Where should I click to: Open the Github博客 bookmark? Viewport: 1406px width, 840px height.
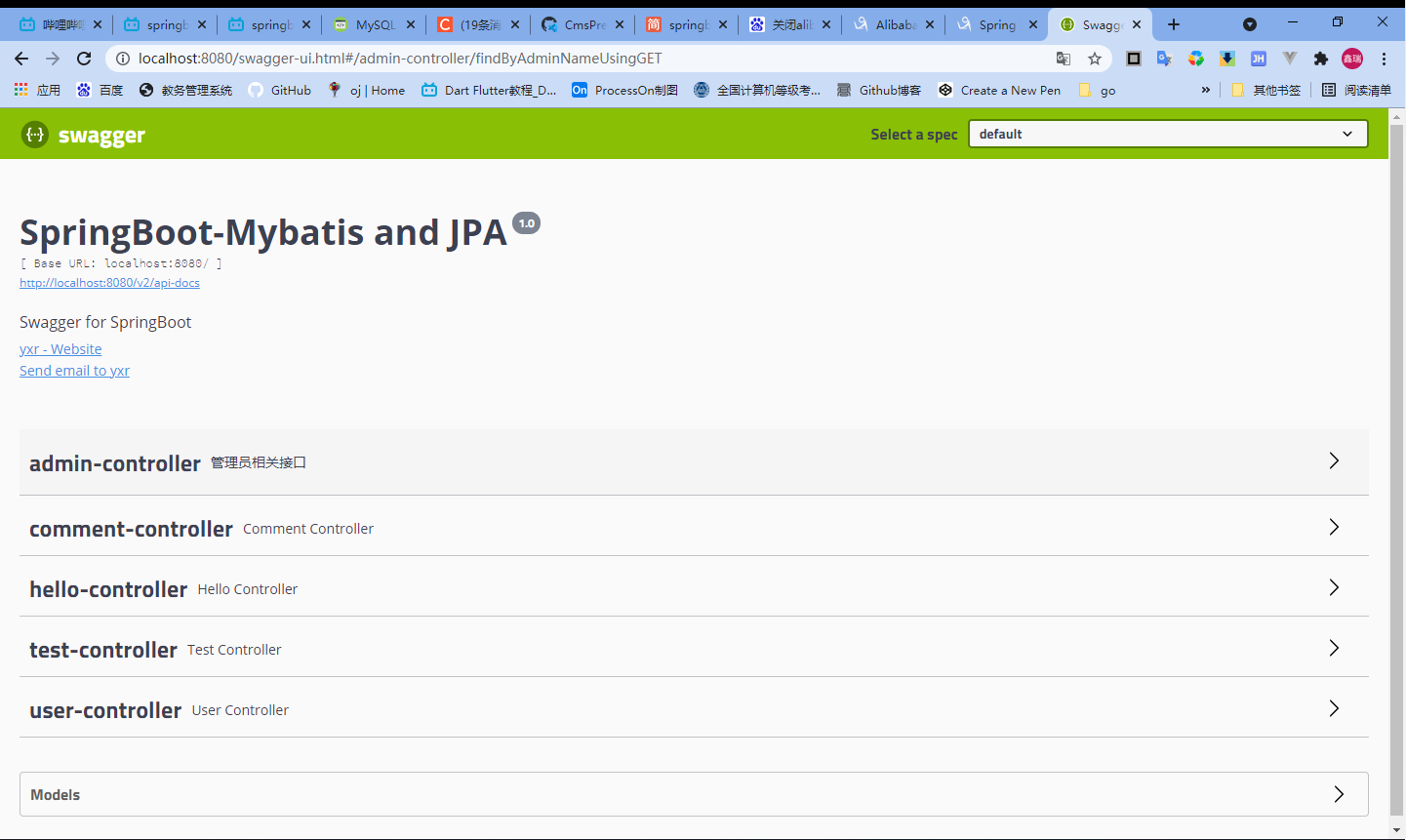[879, 90]
